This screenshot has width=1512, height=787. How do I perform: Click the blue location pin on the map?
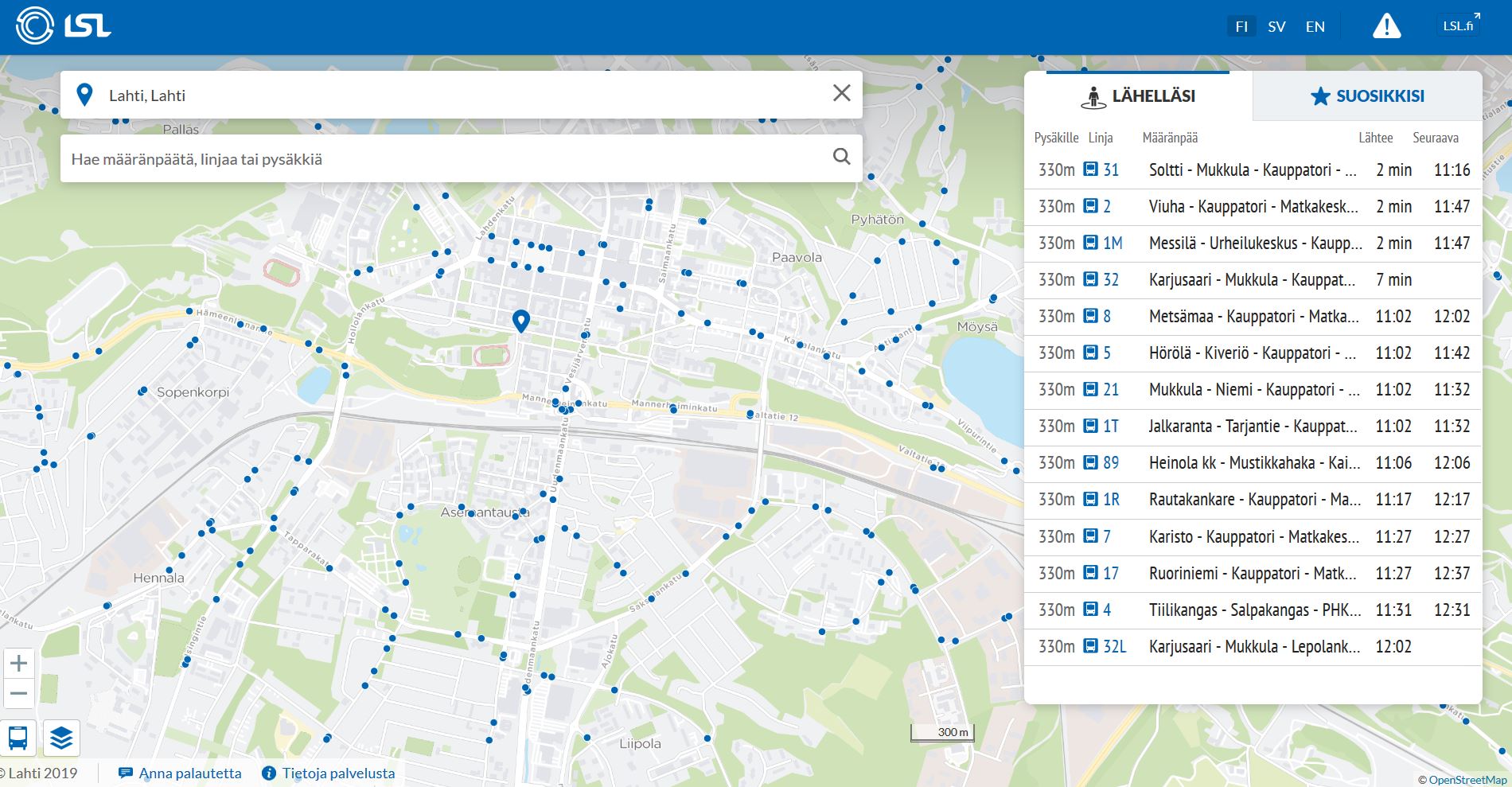(x=520, y=321)
